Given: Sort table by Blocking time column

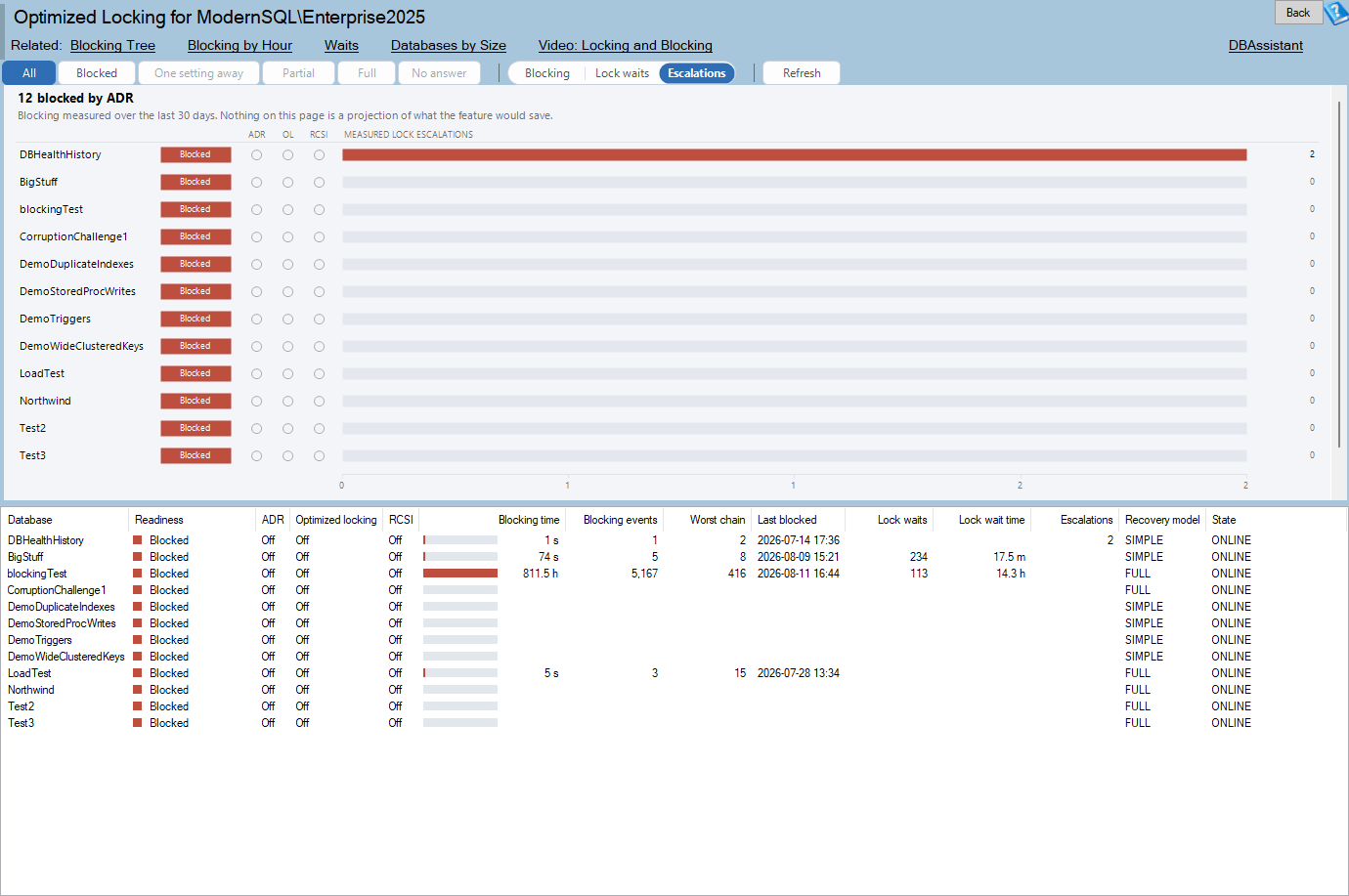Looking at the screenshot, I should pos(492,520).
